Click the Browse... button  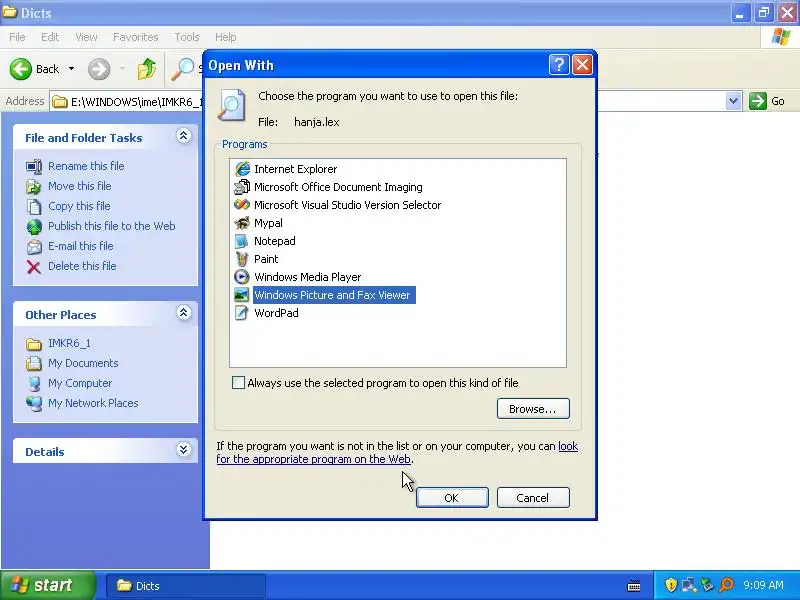tap(533, 409)
